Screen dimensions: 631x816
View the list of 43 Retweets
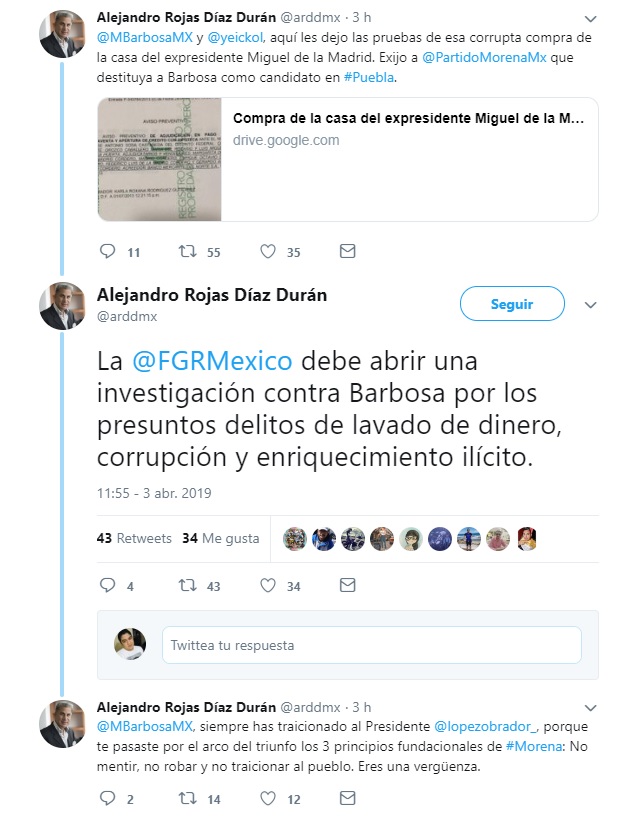coord(134,538)
